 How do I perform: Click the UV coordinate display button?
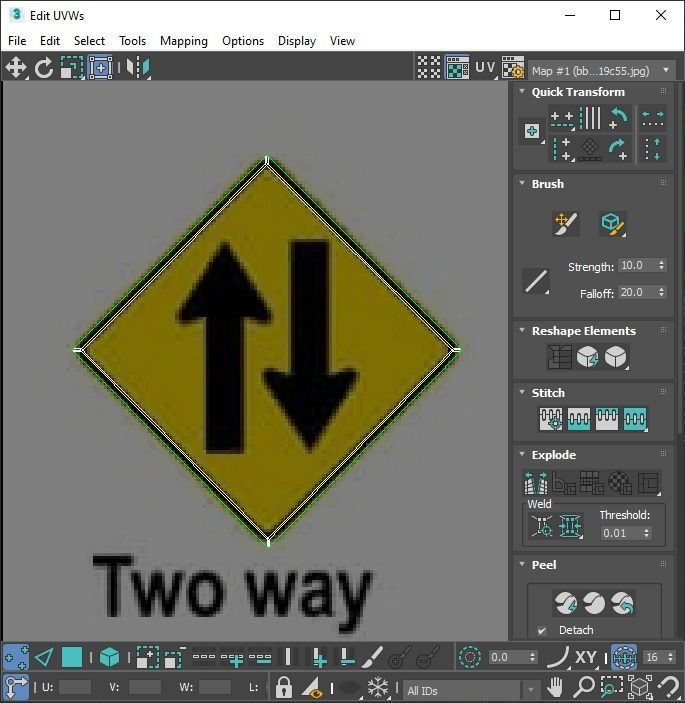[486, 68]
